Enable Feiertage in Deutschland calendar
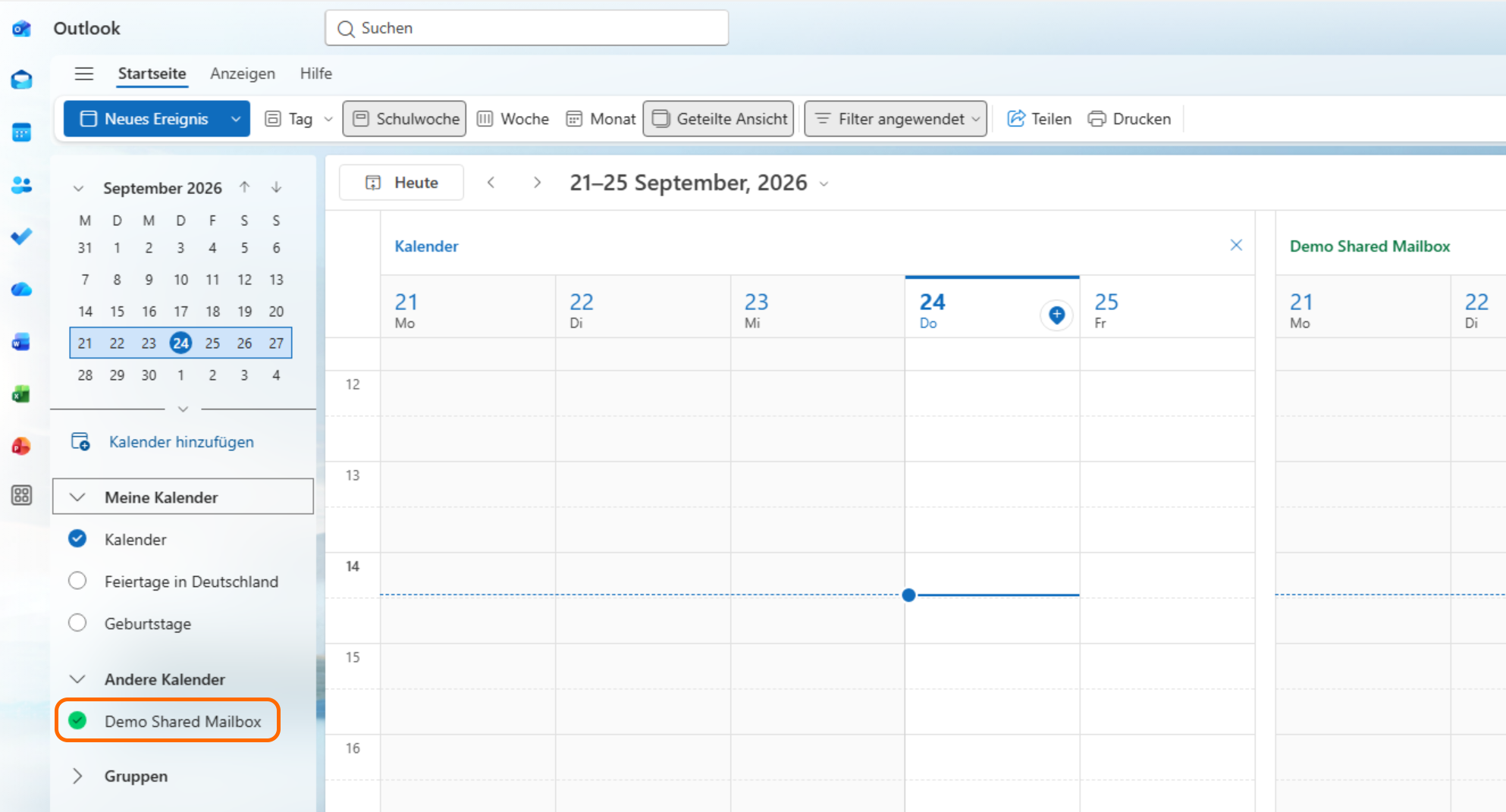 (x=77, y=581)
